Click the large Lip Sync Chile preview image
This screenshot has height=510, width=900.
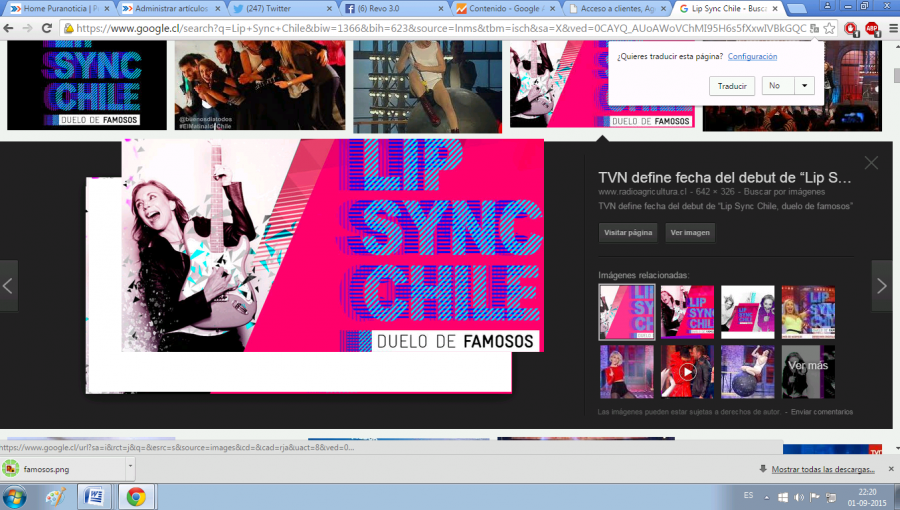point(332,246)
